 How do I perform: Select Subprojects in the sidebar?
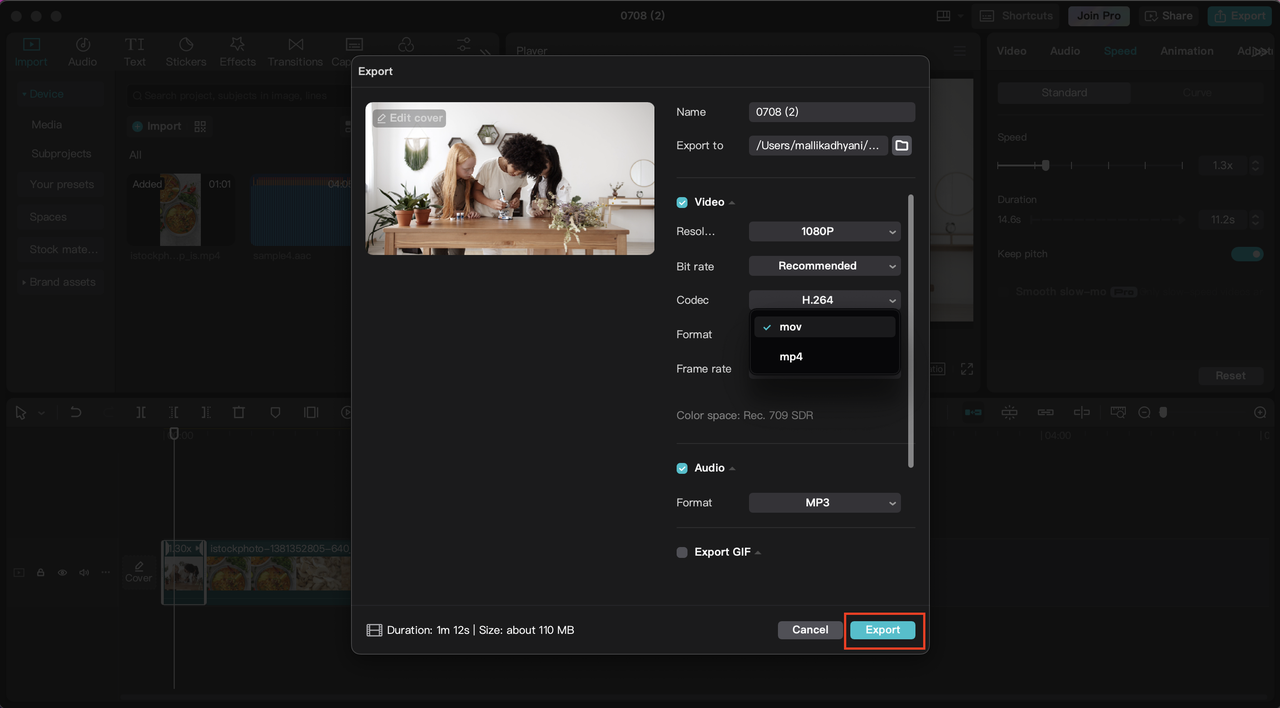(x=61, y=154)
